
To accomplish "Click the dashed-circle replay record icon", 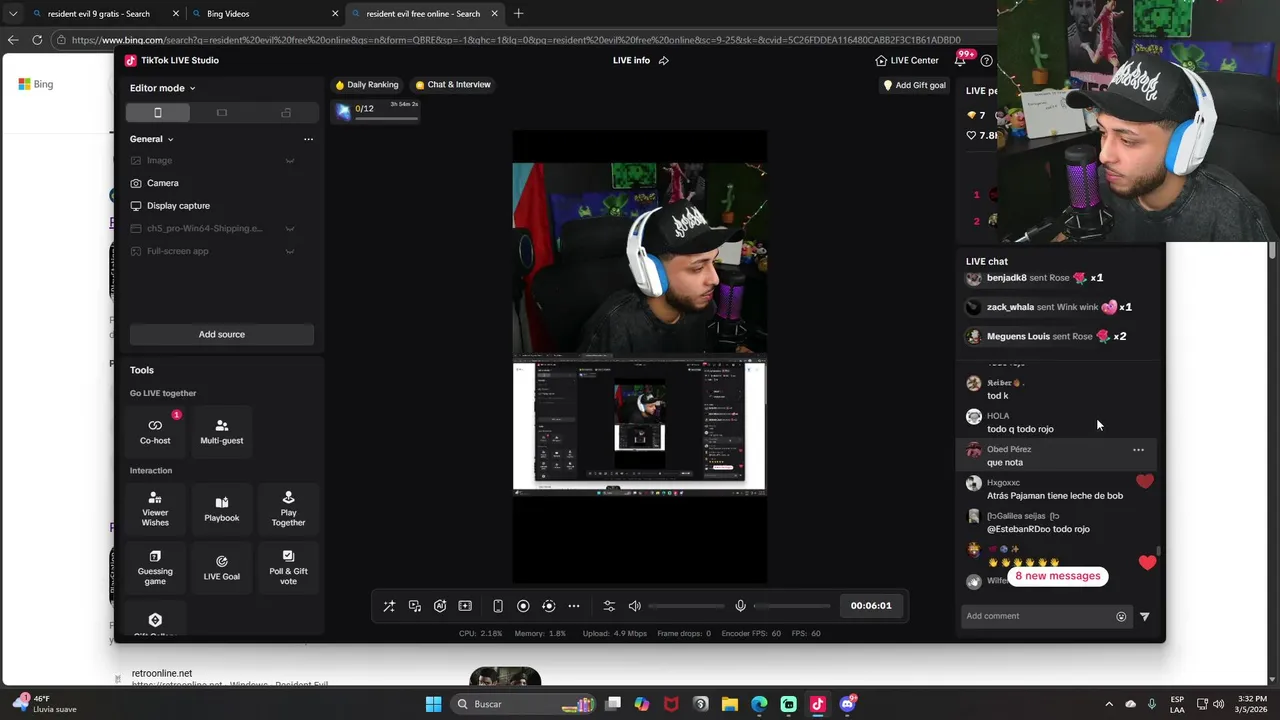I will 548,606.
